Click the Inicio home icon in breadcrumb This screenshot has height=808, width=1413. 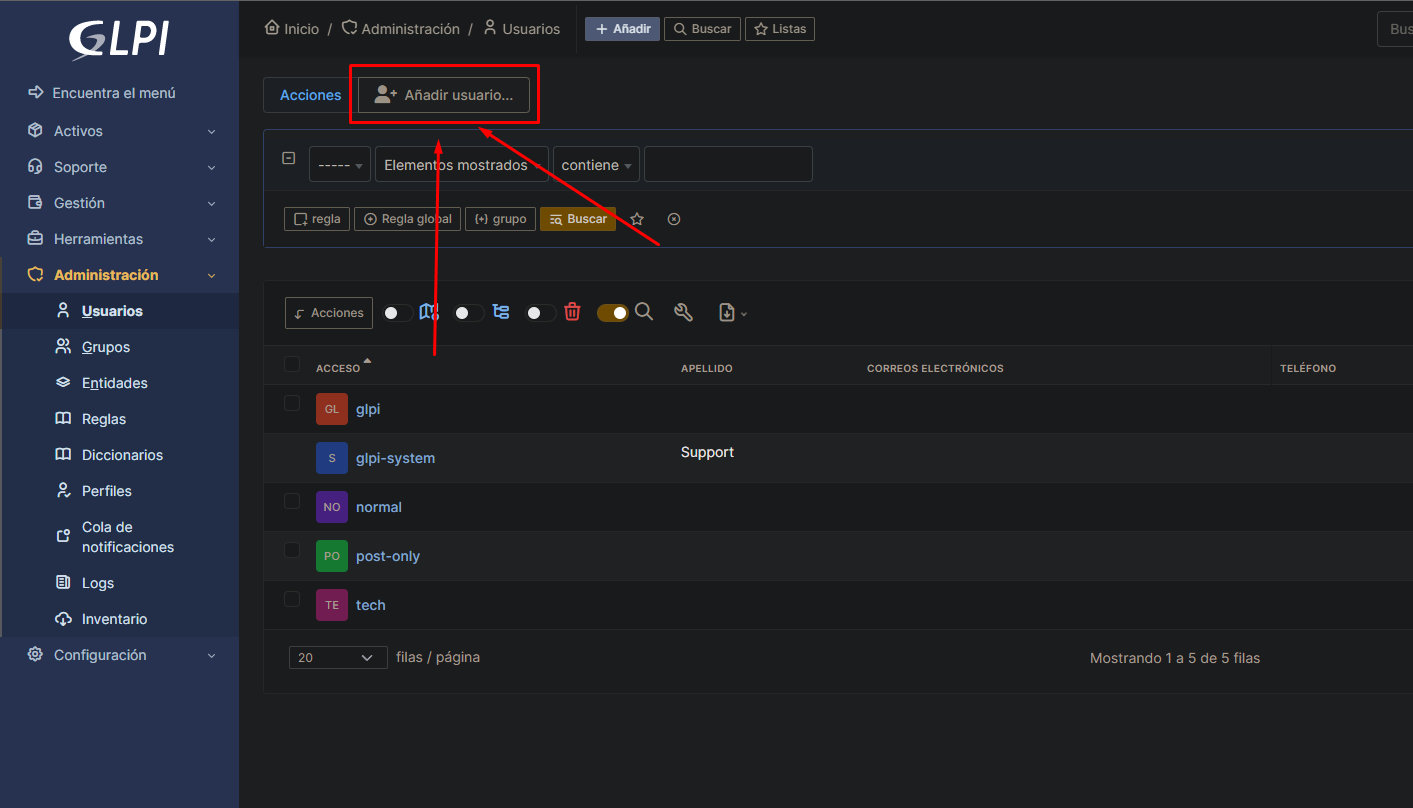272,28
